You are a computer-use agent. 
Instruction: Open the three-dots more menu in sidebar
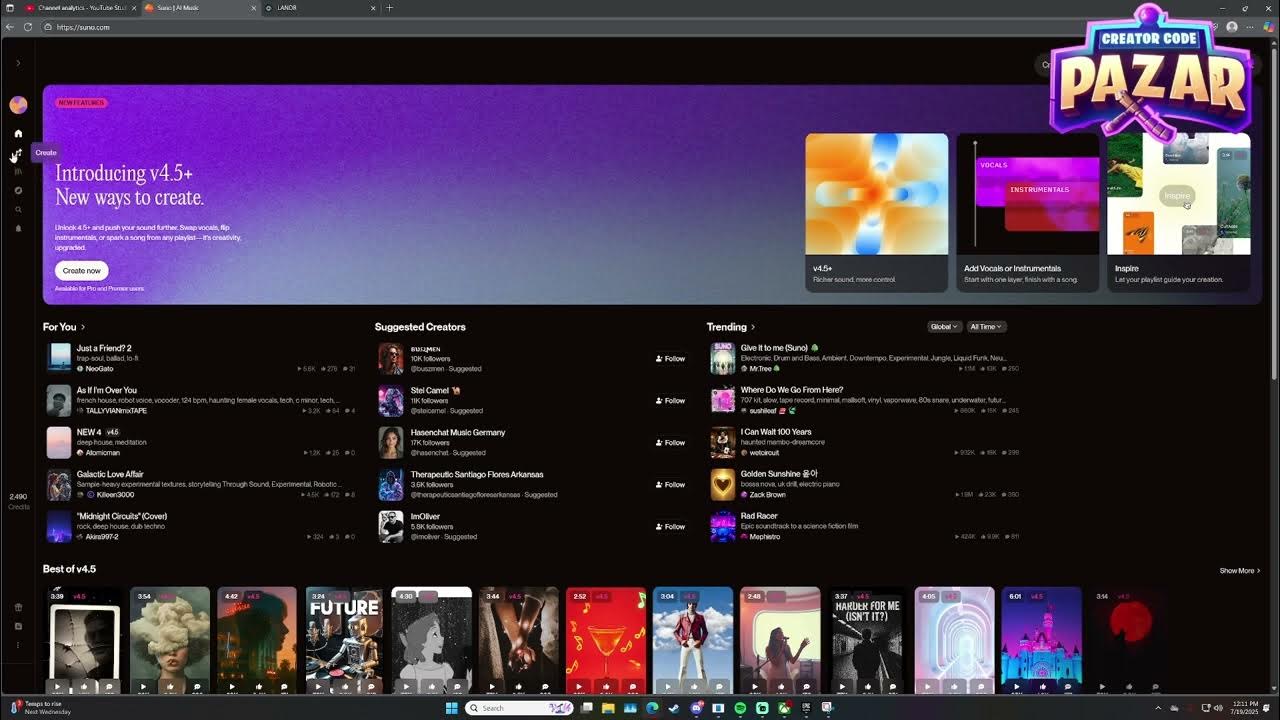pos(18,645)
